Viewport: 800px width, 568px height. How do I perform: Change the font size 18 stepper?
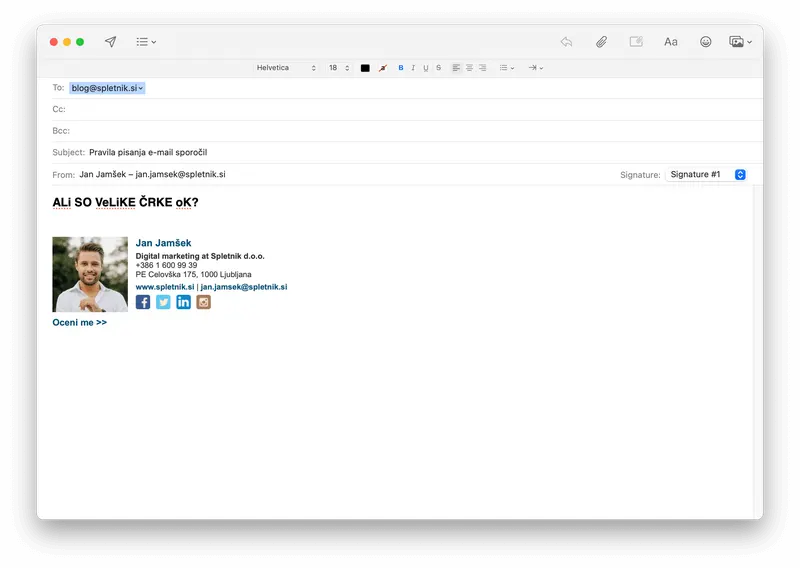[x=339, y=68]
